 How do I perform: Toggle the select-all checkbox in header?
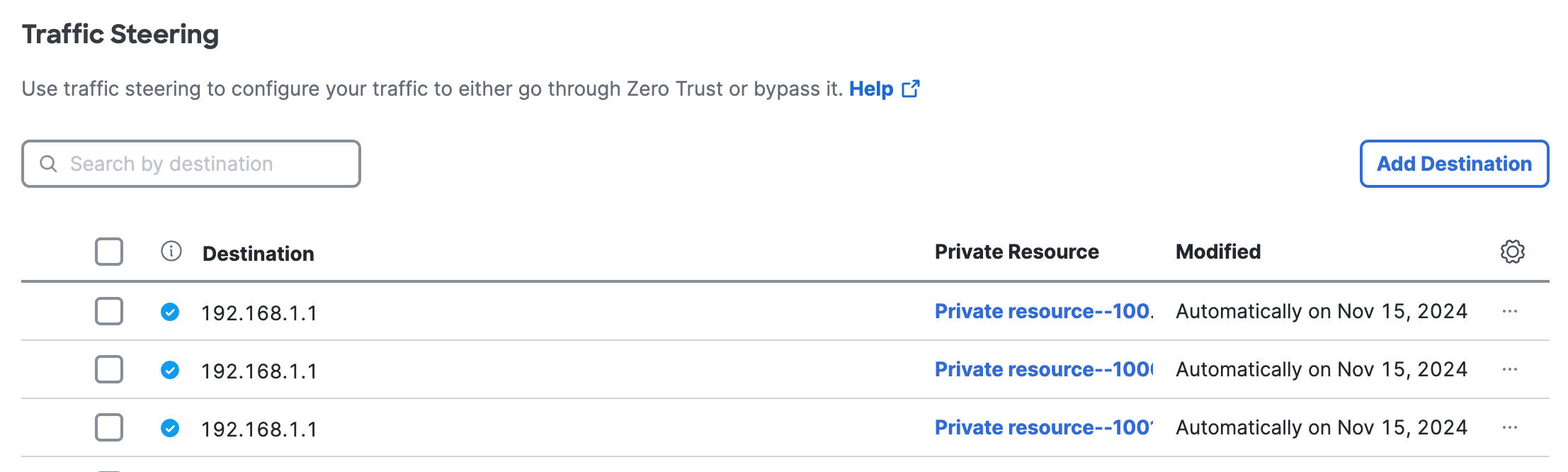point(109,252)
